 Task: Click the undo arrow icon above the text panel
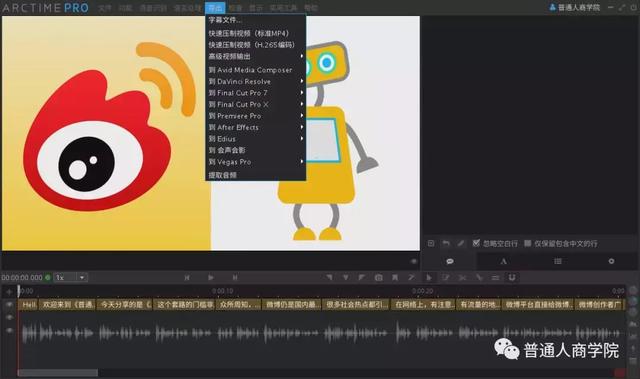point(446,244)
